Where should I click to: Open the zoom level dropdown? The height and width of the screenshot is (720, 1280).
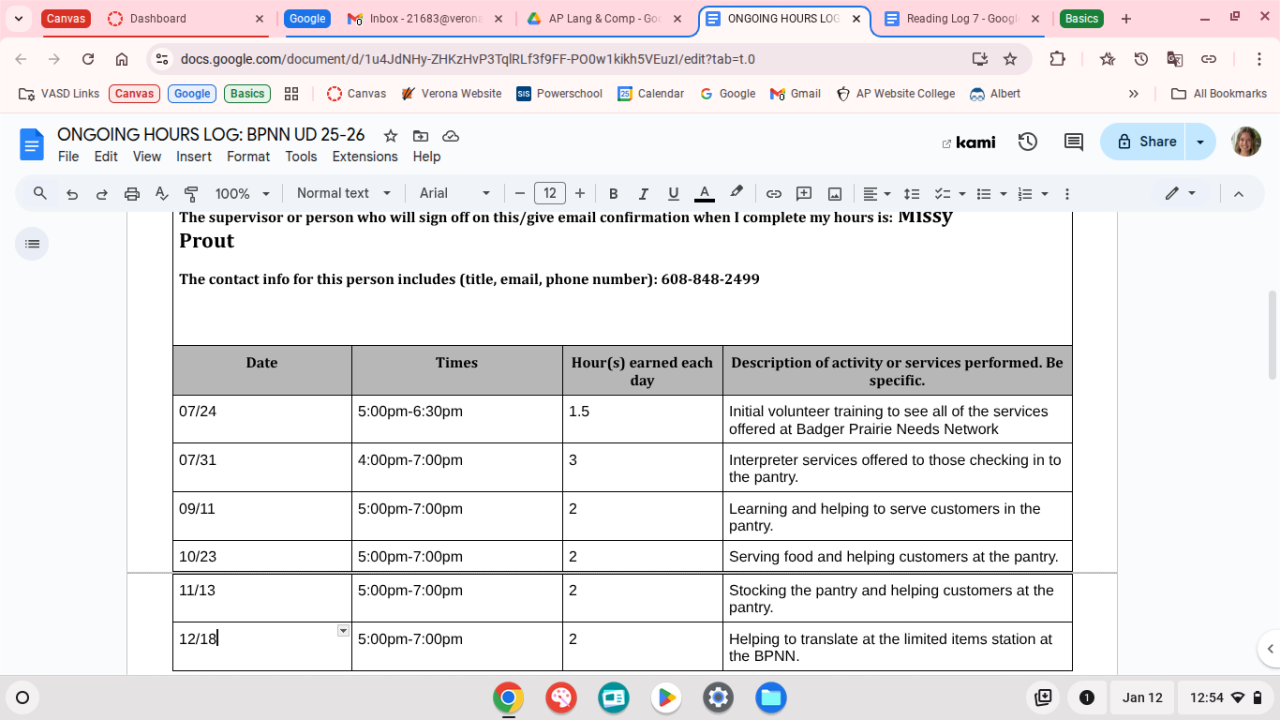point(243,194)
